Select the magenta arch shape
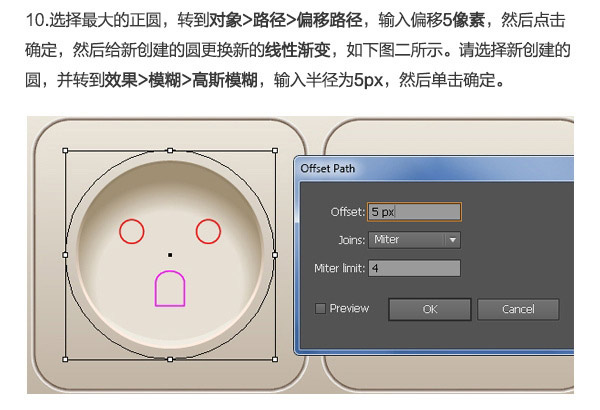600x410 pixels. pyautogui.click(x=170, y=289)
